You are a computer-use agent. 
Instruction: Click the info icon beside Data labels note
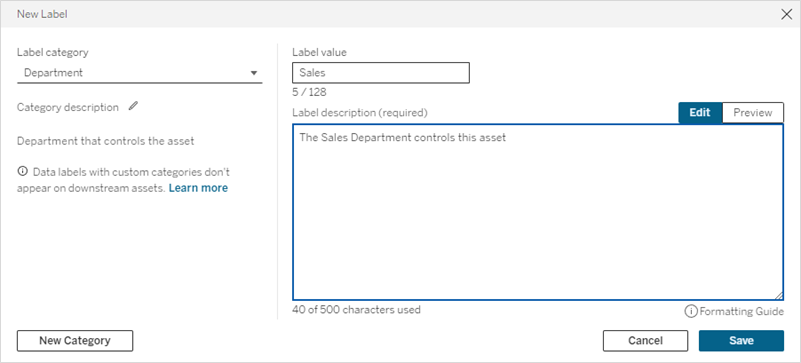pyautogui.click(x=21, y=171)
